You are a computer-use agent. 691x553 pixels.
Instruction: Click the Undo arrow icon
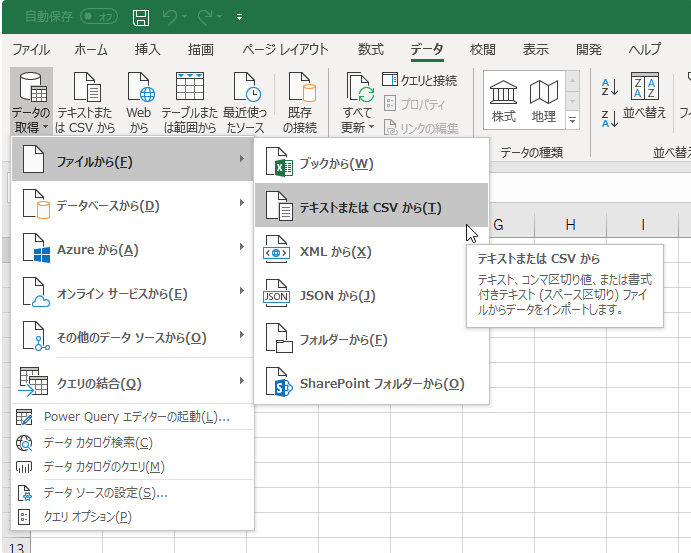(x=170, y=17)
